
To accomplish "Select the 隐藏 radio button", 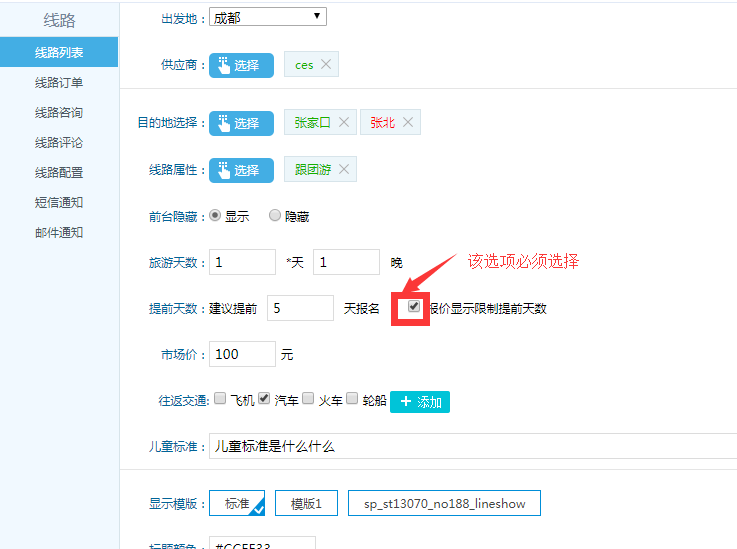I will click(275, 215).
